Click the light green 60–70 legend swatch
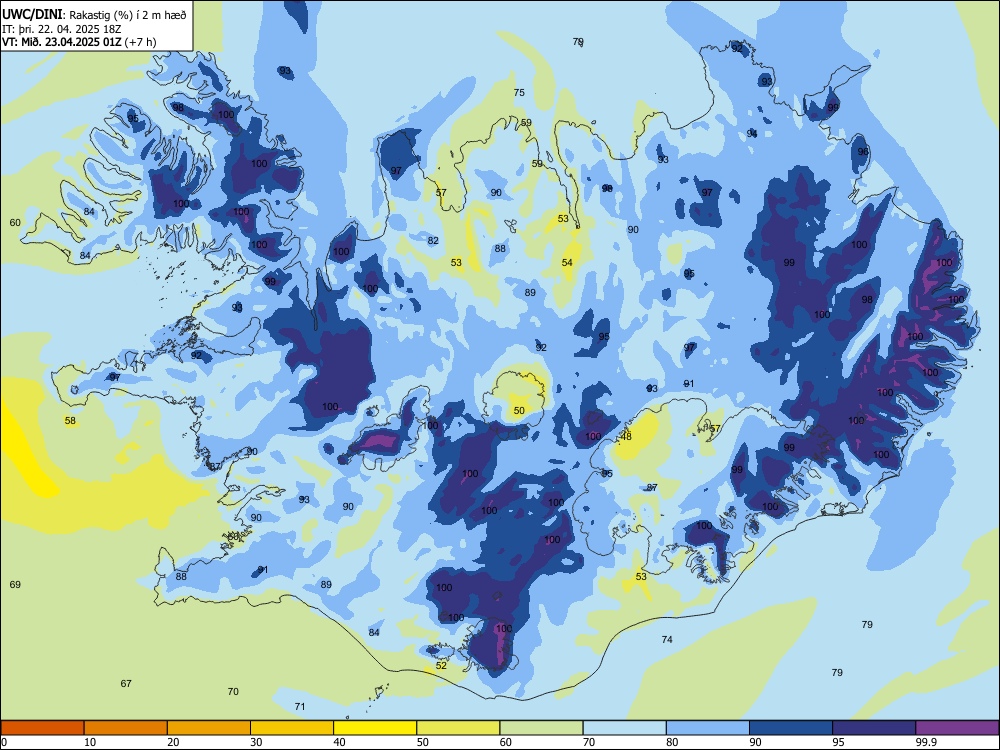Viewport: 1000px width, 750px height. coord(541,728)
